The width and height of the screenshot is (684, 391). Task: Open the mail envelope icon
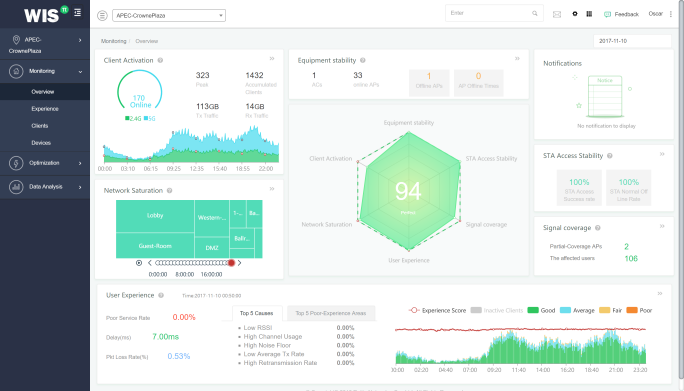557,14
